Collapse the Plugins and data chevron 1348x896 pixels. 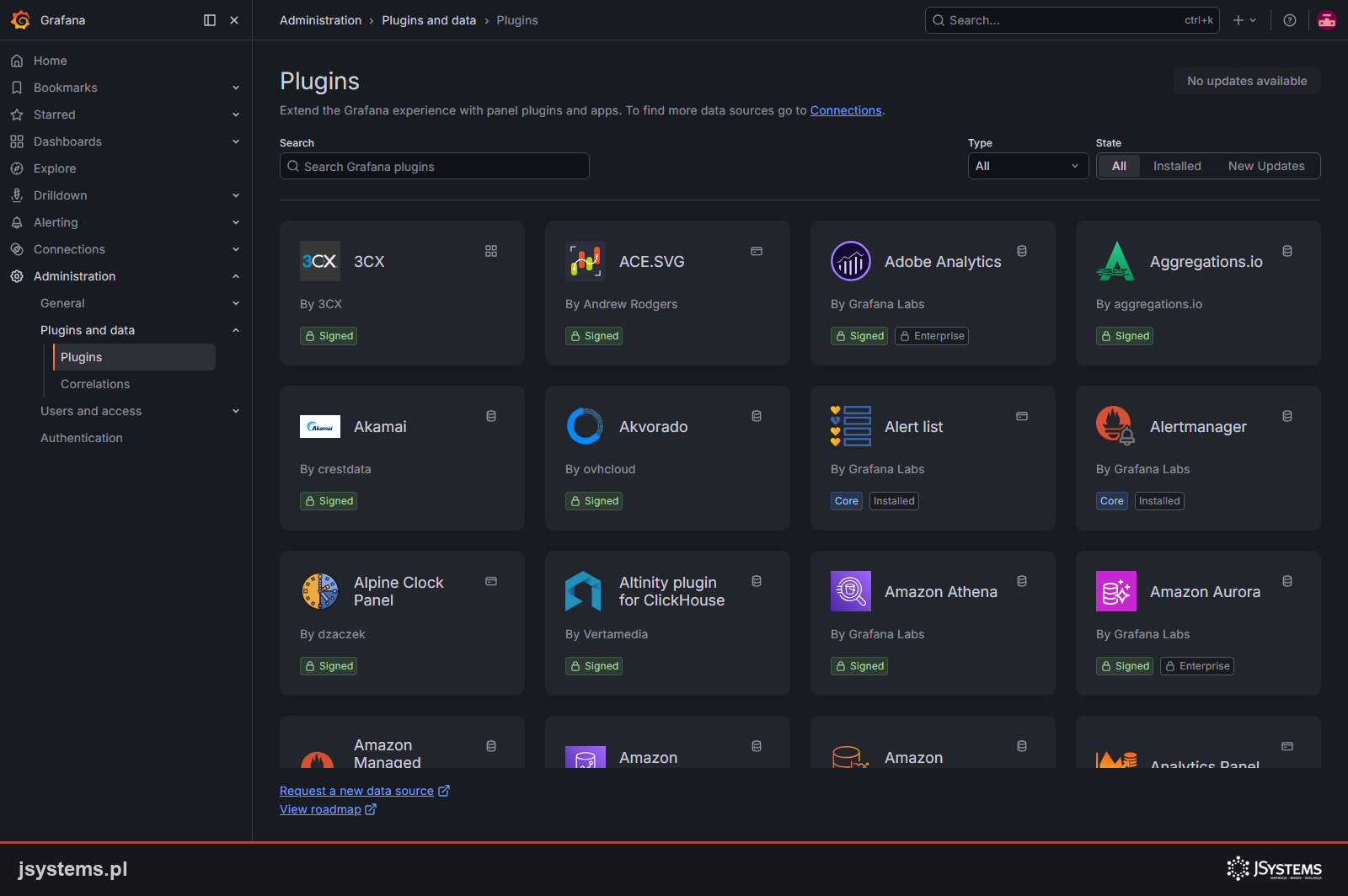pos(236,330)
